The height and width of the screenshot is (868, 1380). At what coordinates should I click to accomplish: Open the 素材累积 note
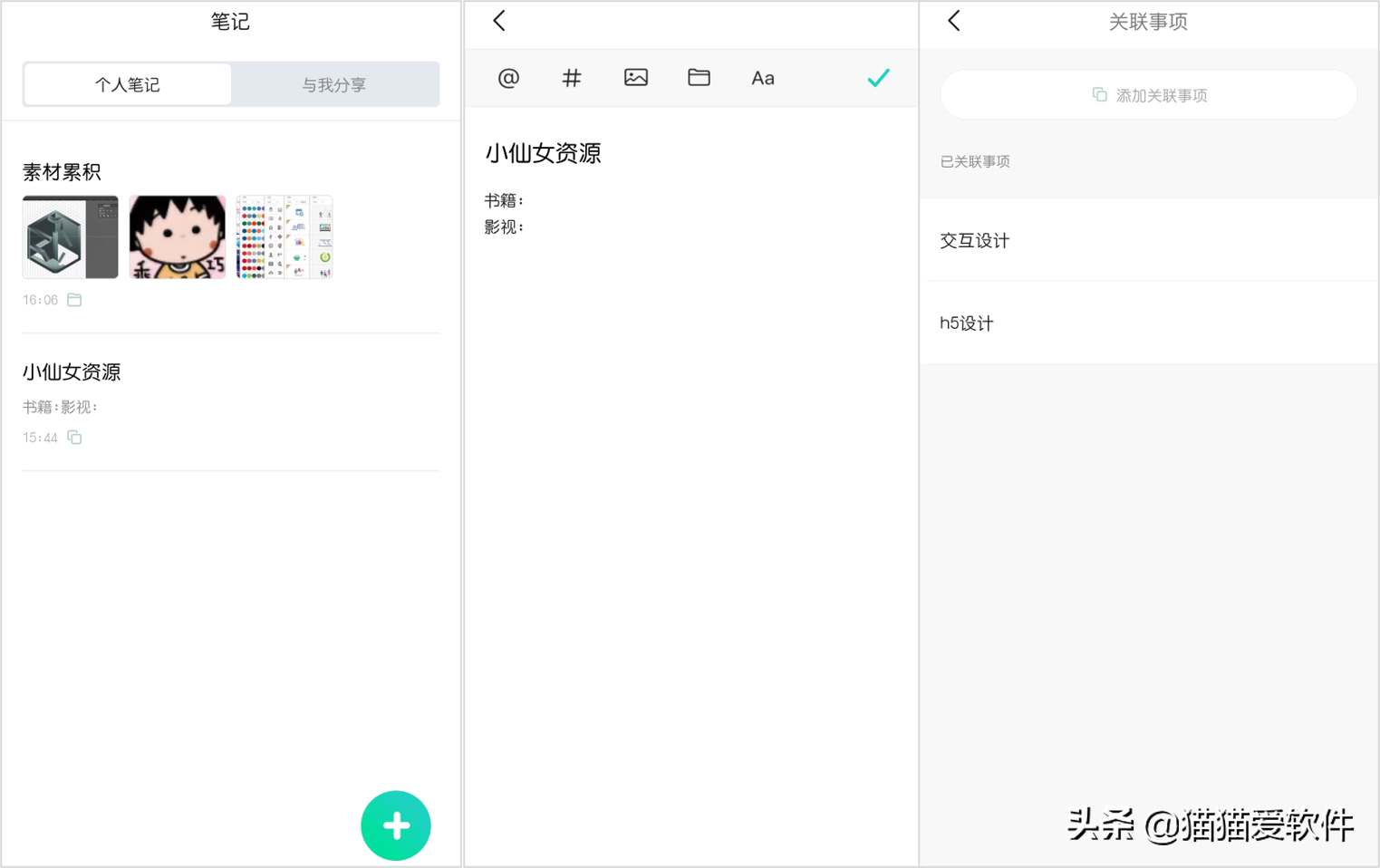click(62, 171)
